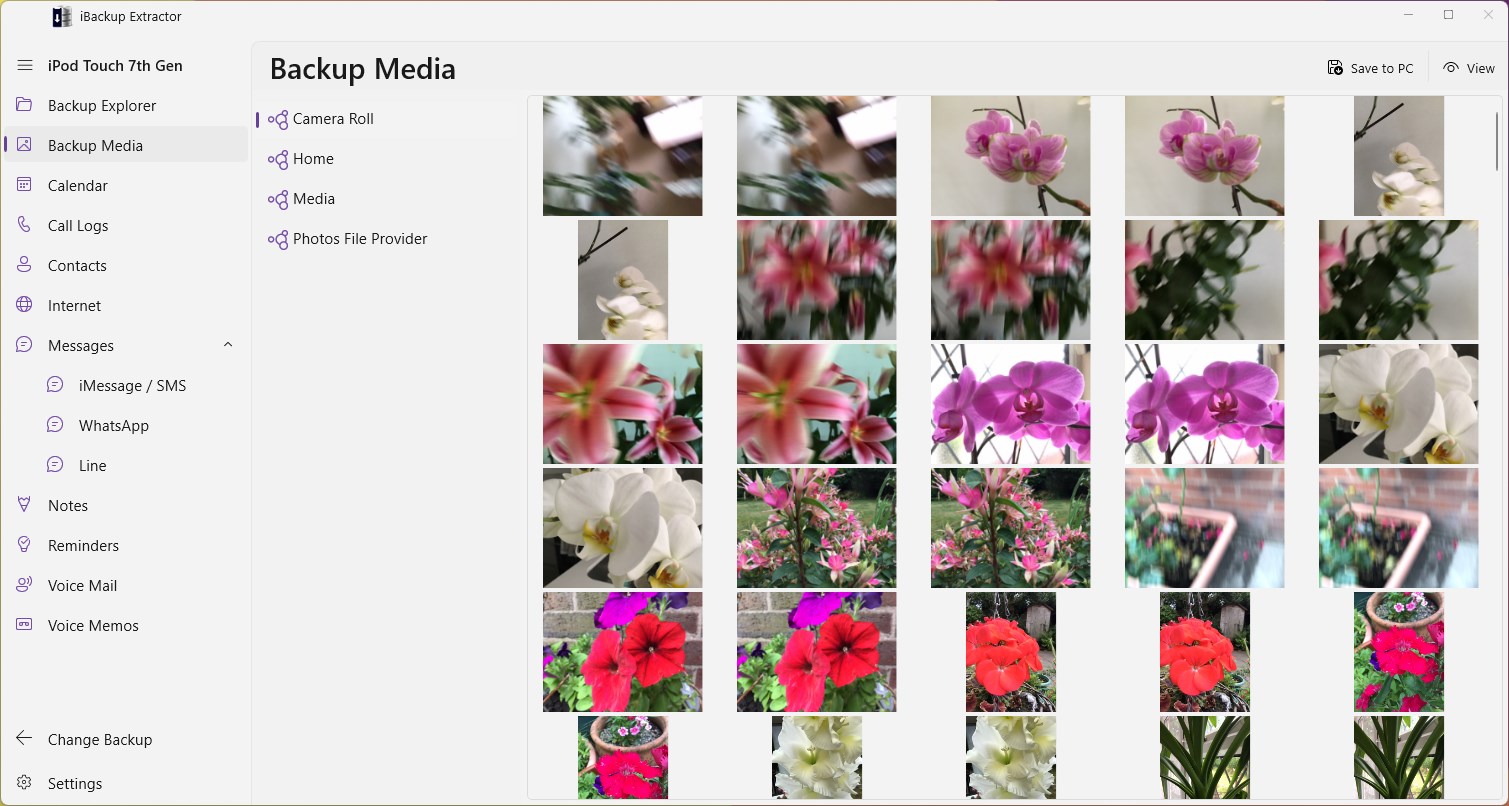Viewport: 1509px width, 806px height.
Task: Click the Notes icon in sidebar
Action: [x=25, y=505]
